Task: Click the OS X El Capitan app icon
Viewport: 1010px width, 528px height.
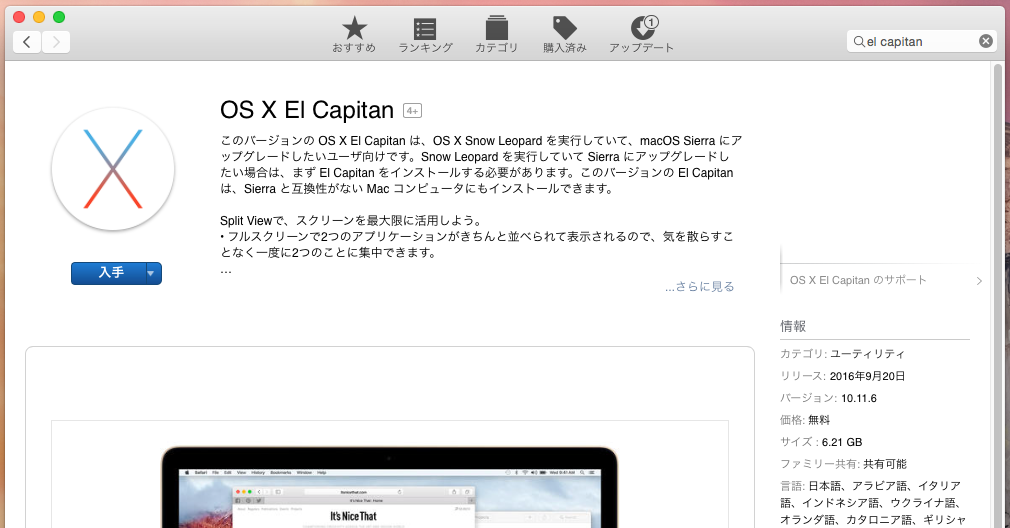Action: pyautogui.click(x=113, y=169)
